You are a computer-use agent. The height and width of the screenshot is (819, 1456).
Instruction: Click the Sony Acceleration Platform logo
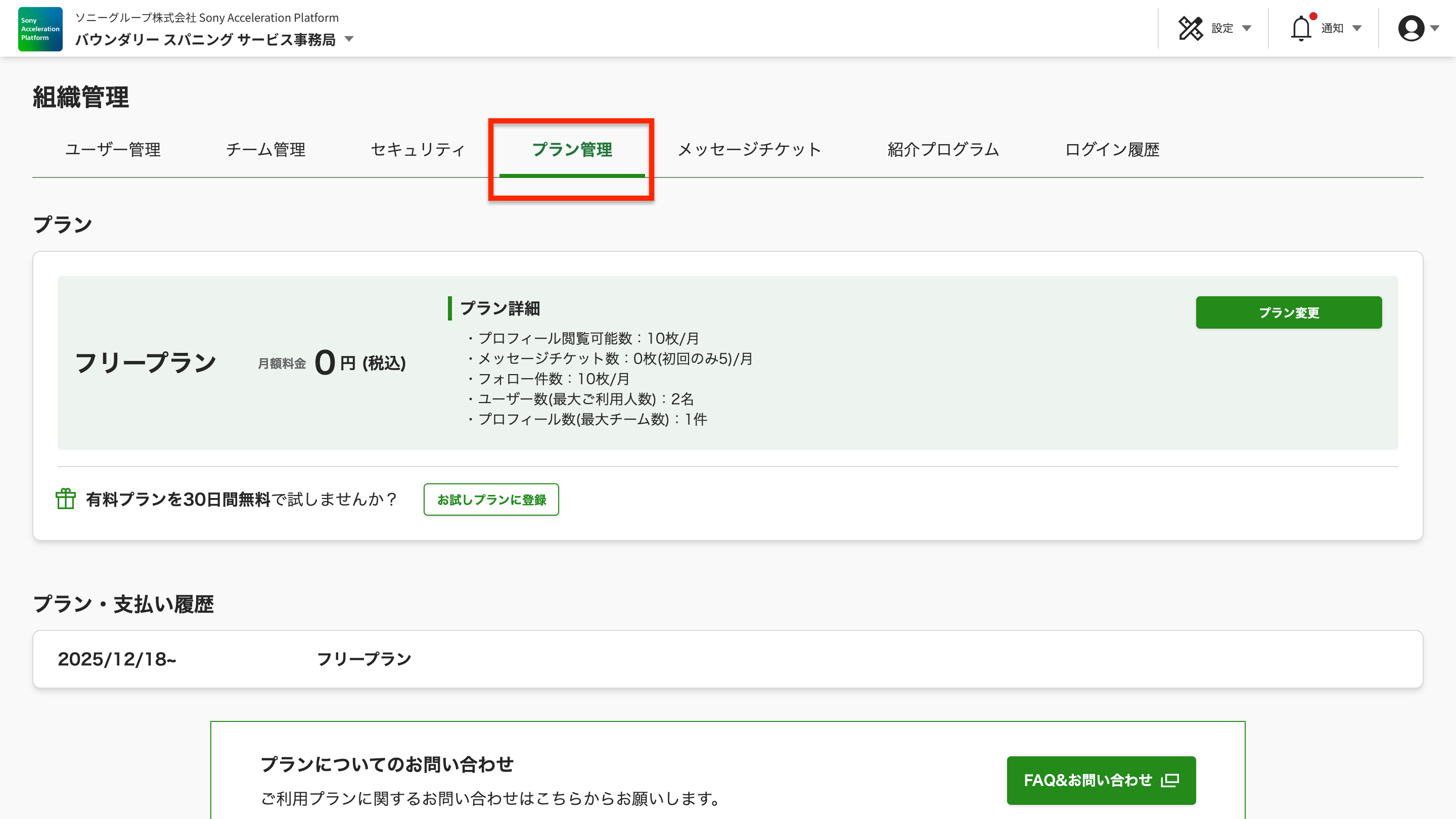coord(40,29)
